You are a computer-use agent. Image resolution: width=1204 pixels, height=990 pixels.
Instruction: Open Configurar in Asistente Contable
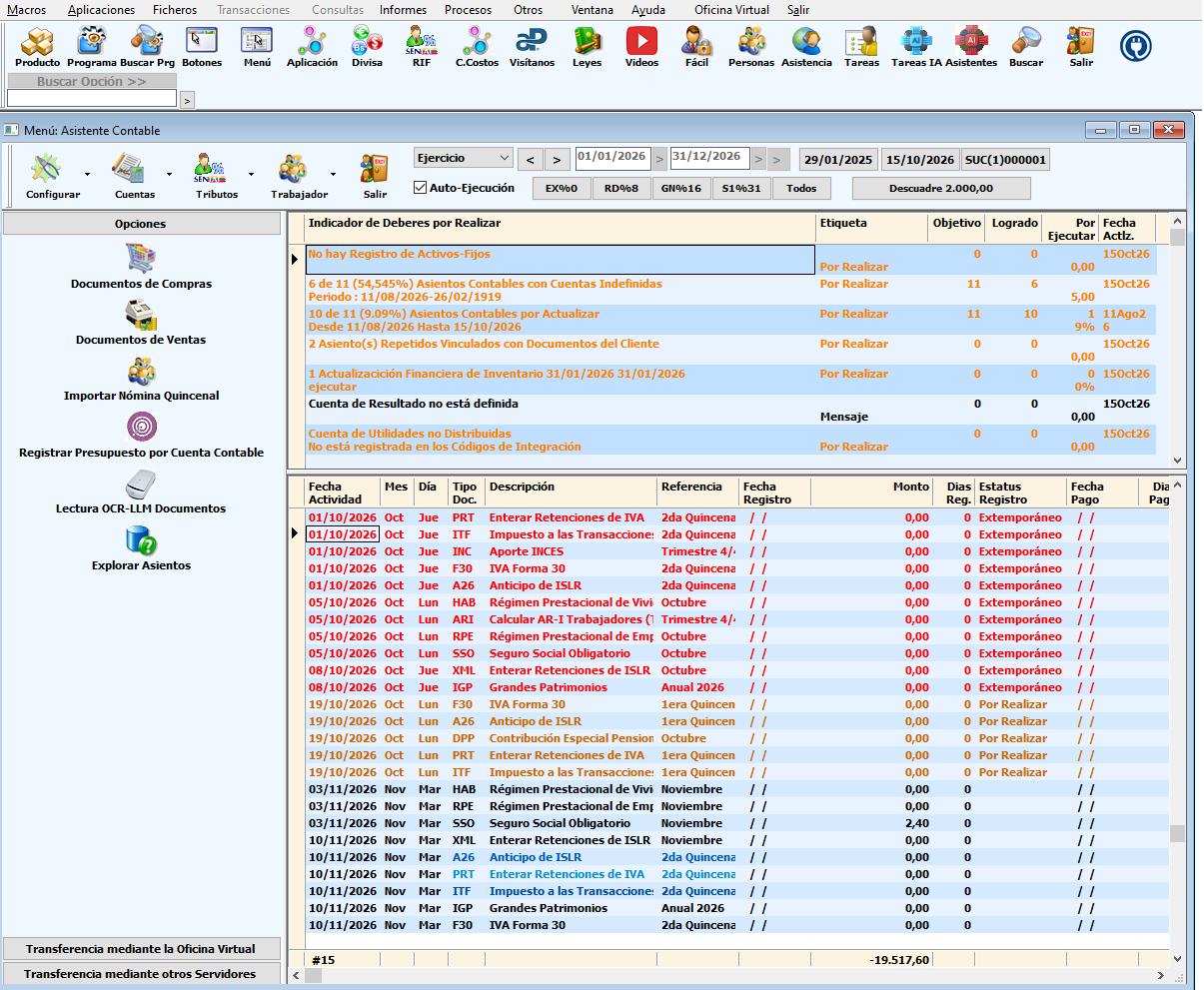[x=53, y=177]
